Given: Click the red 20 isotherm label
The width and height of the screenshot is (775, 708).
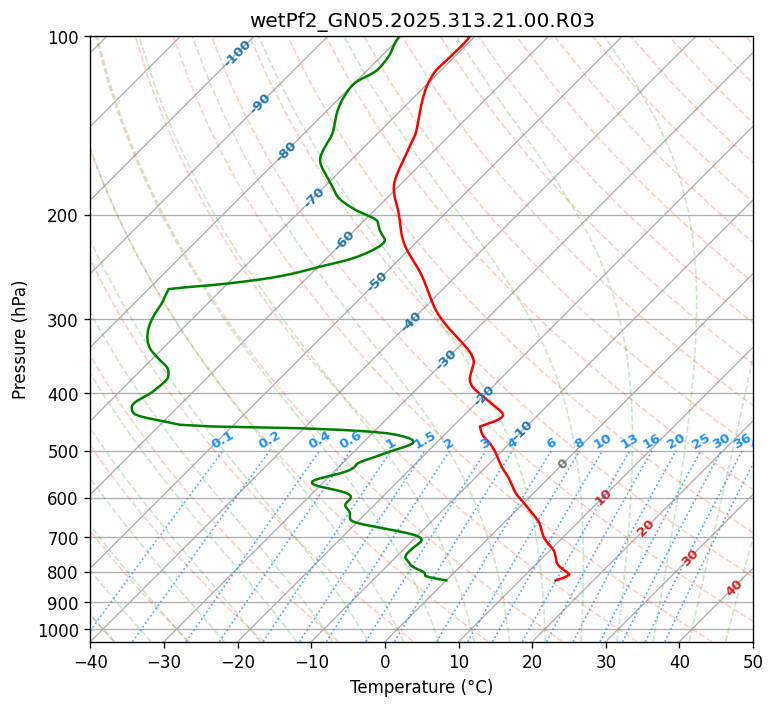Looking at the screenshot, I should pyautogui.click(x=646, y=528).
